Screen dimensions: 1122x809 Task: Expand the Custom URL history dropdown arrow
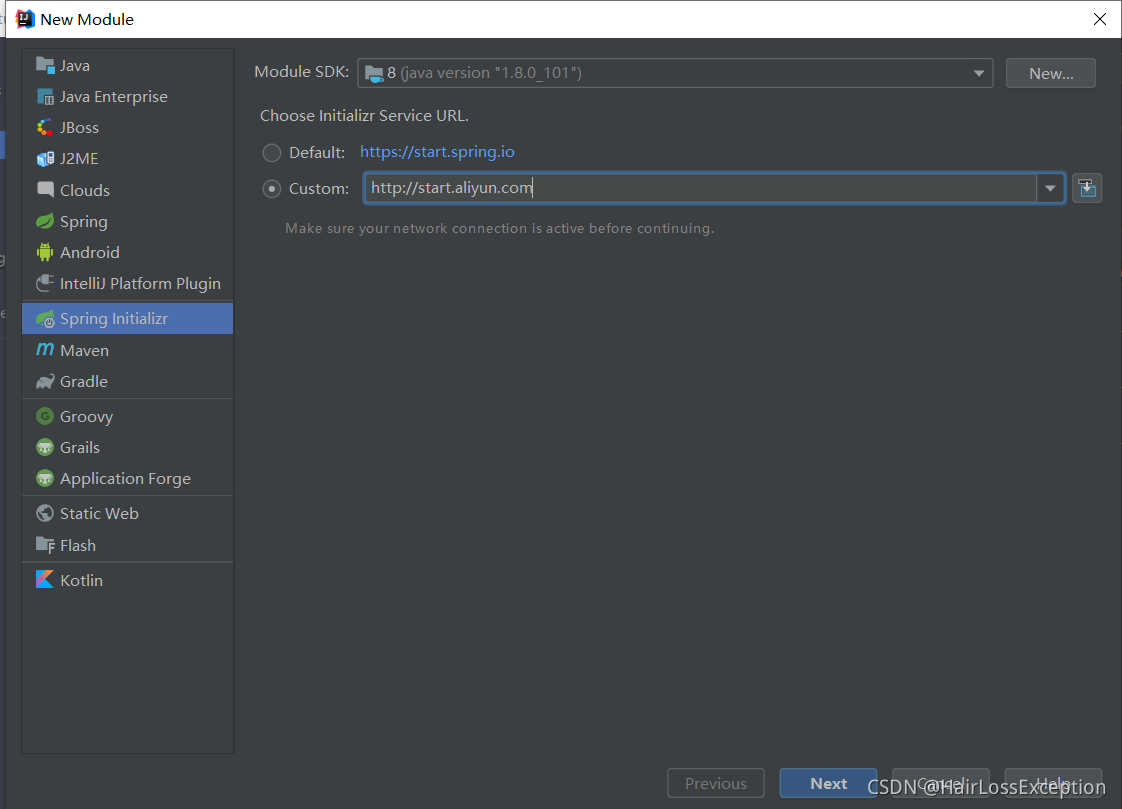1050,188
